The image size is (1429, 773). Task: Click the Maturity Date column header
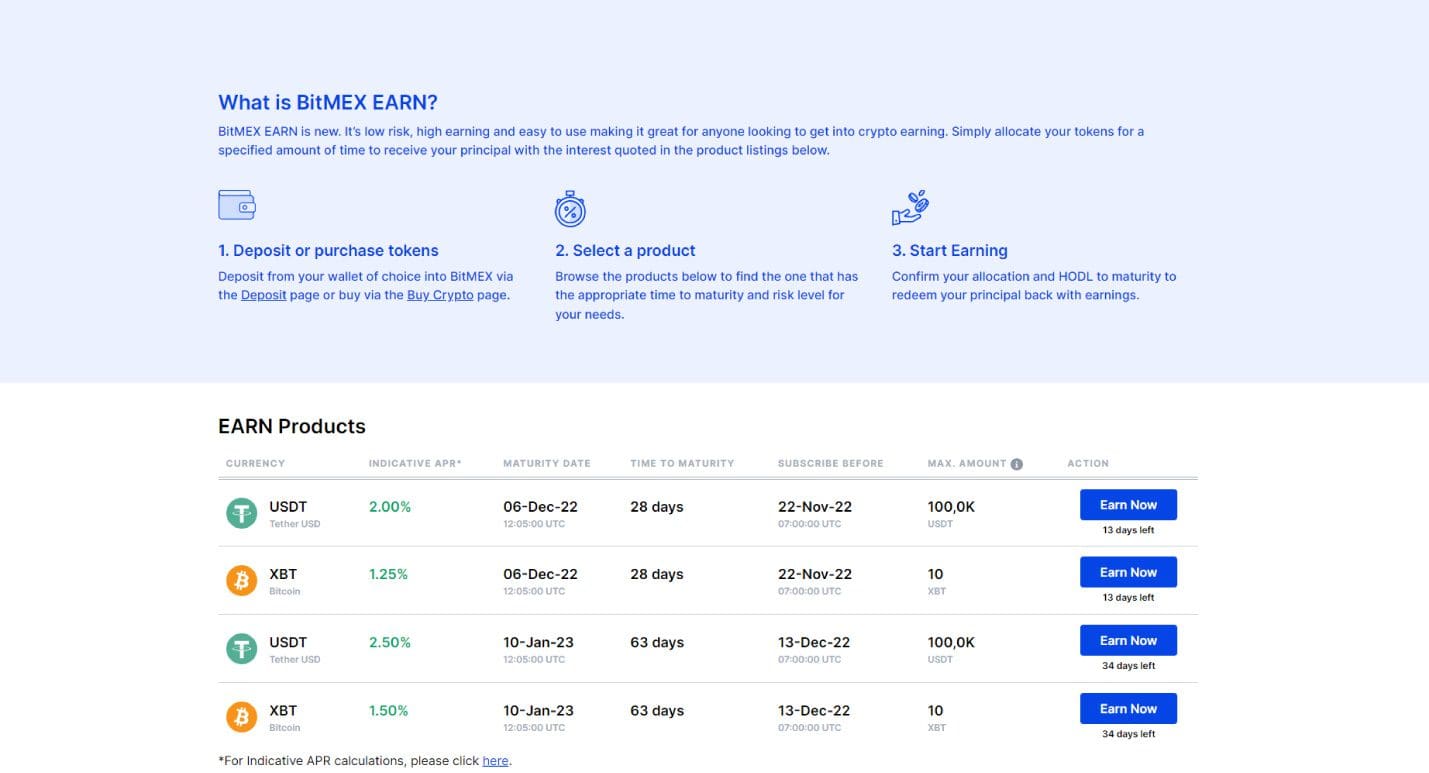pyautogui.click(x=547, y=464)
